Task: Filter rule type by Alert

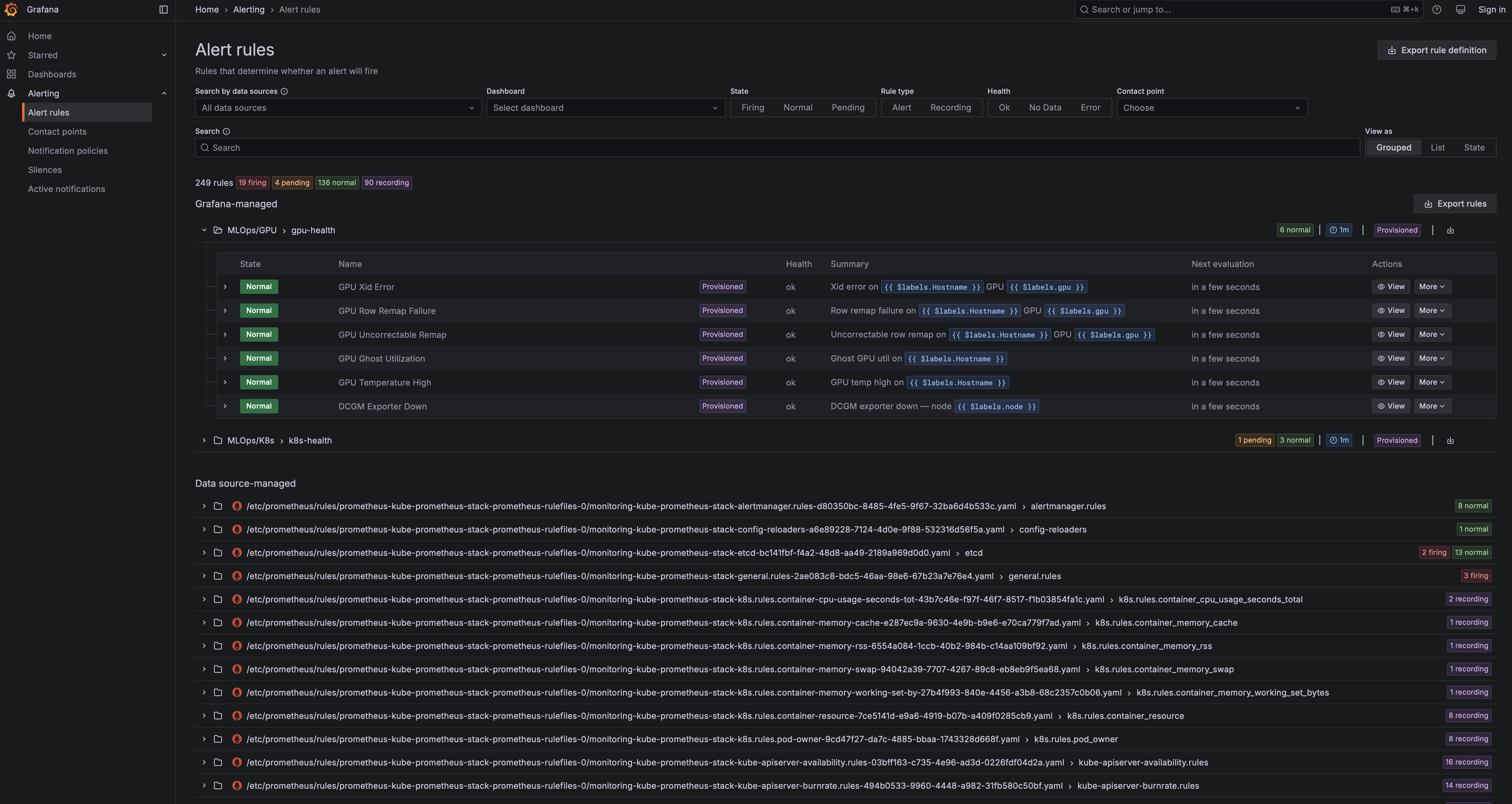Action: [902, 108]
